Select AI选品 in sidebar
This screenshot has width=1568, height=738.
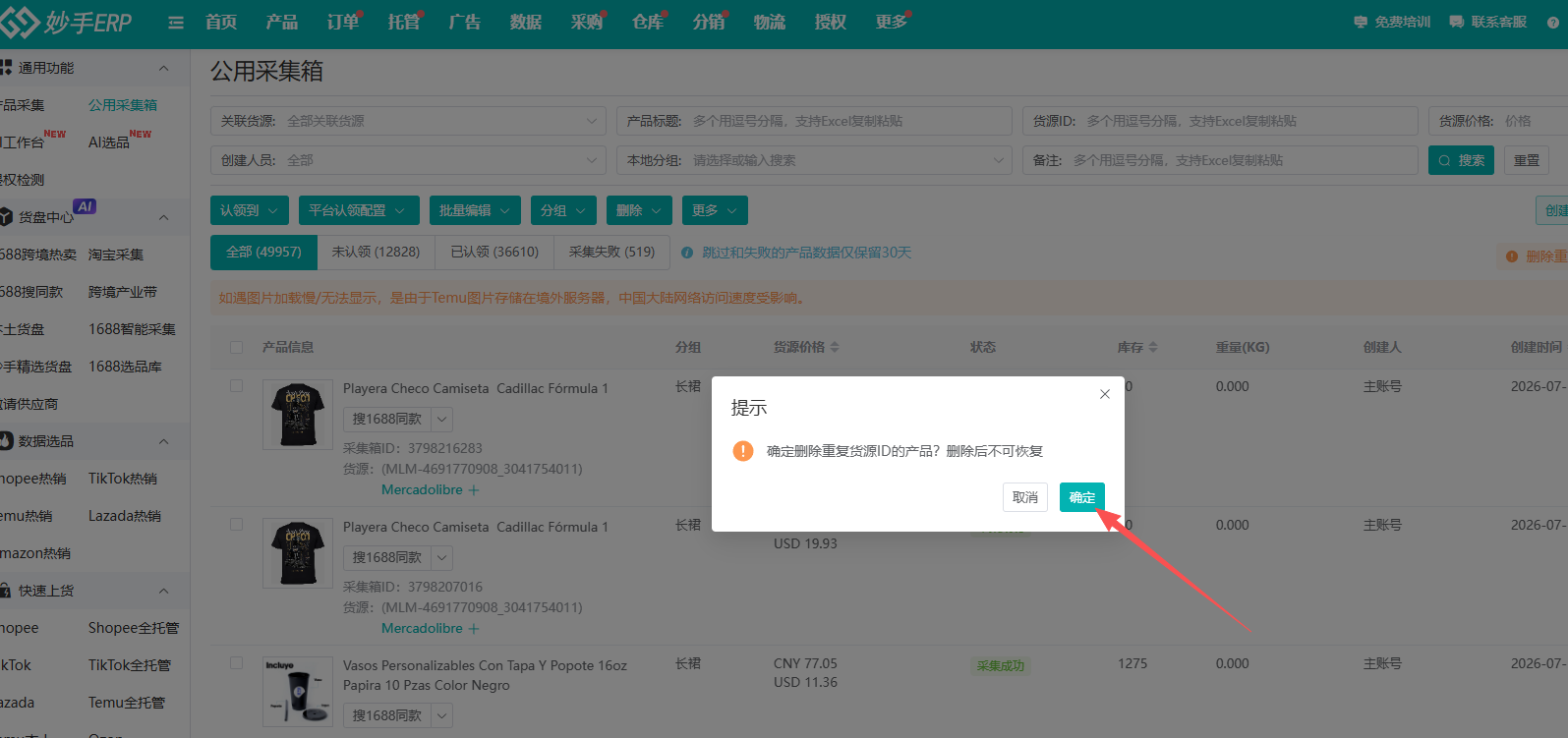click(109, 142)
